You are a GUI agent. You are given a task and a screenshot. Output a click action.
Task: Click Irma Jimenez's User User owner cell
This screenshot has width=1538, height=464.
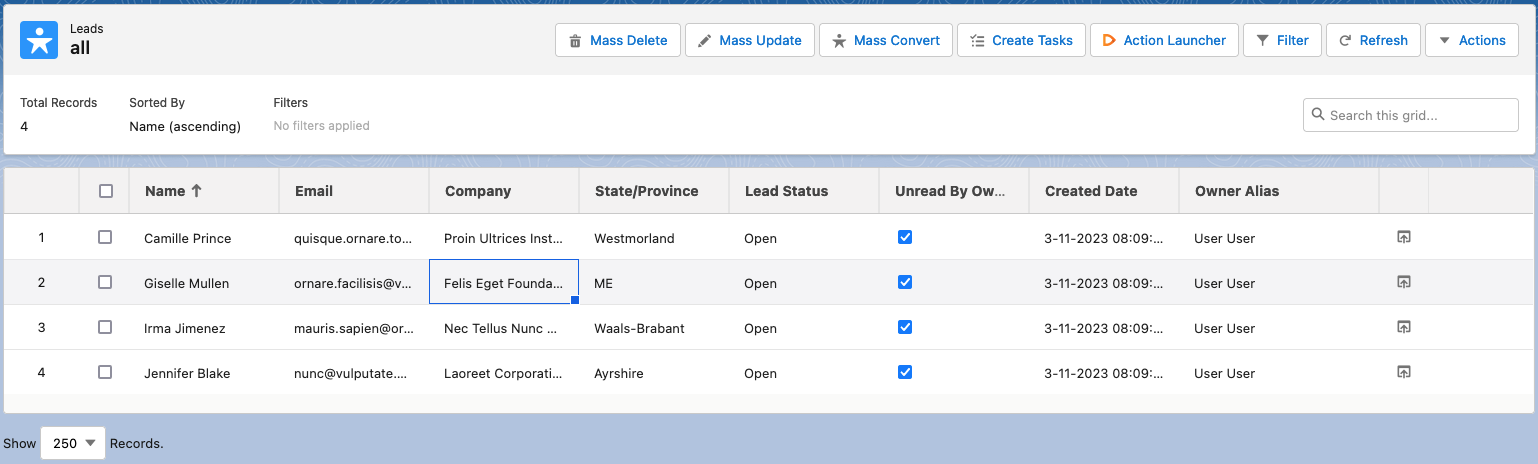[x=1279, y=328]
